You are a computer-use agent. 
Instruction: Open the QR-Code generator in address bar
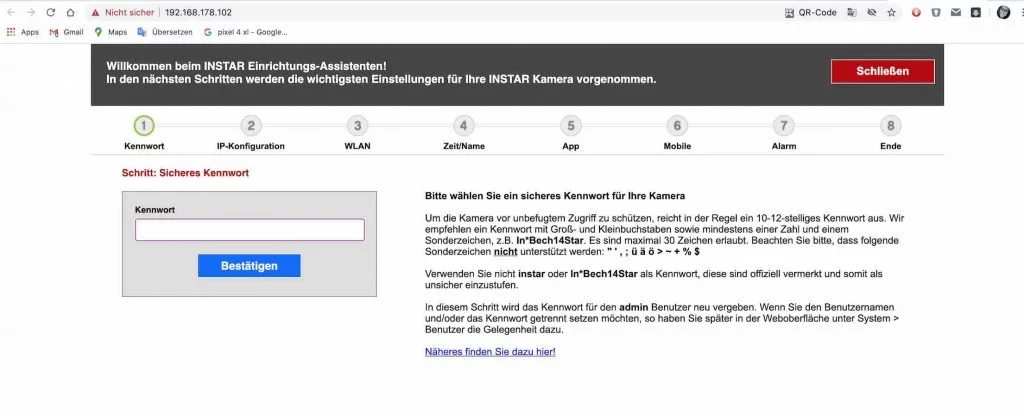pos(810,12)
